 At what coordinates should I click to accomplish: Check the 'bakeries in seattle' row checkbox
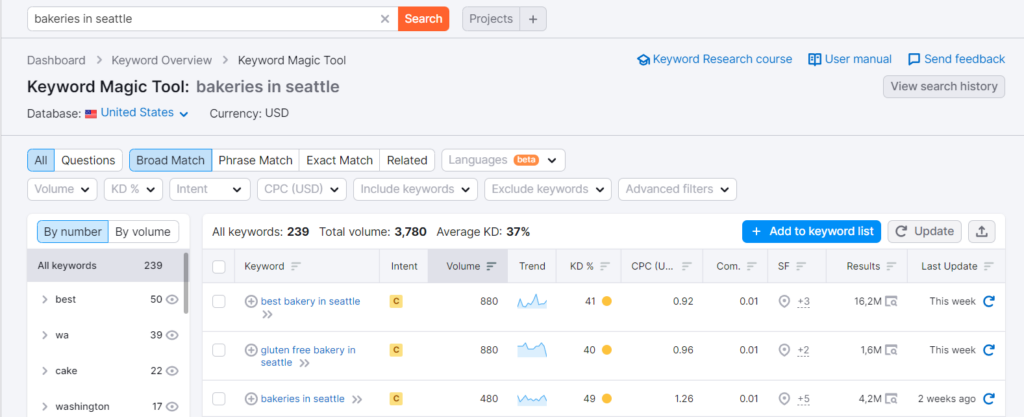click(219, 399)
